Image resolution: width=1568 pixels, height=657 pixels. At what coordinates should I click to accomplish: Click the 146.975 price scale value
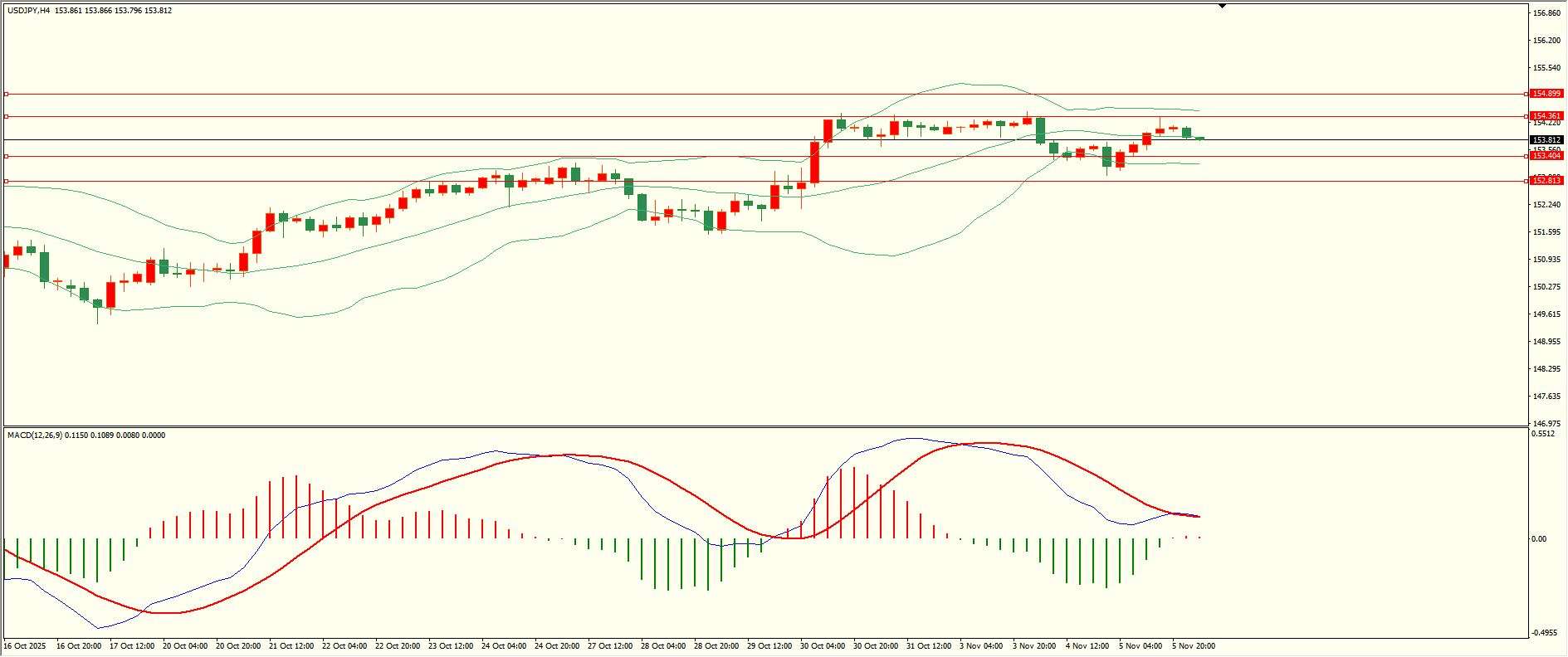[x=1546, y=423]
